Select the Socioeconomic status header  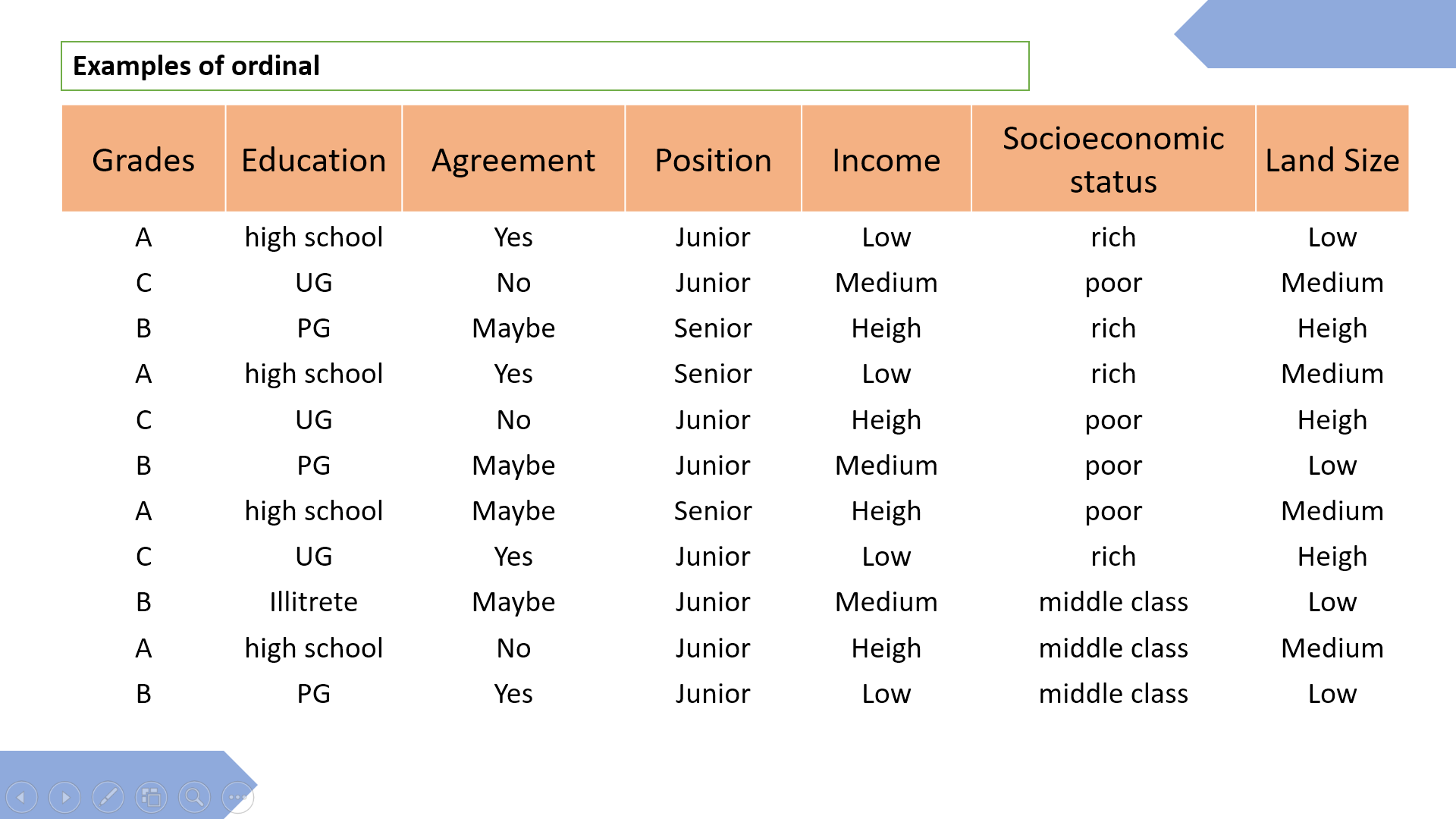(1112, 159)
